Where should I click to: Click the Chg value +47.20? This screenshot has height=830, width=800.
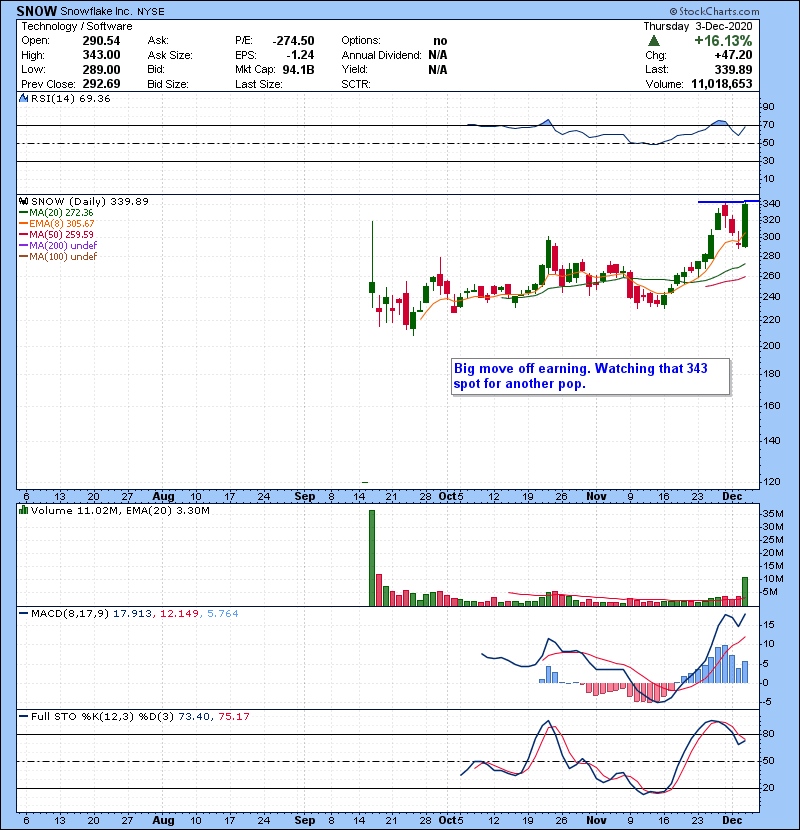point(733,55)
